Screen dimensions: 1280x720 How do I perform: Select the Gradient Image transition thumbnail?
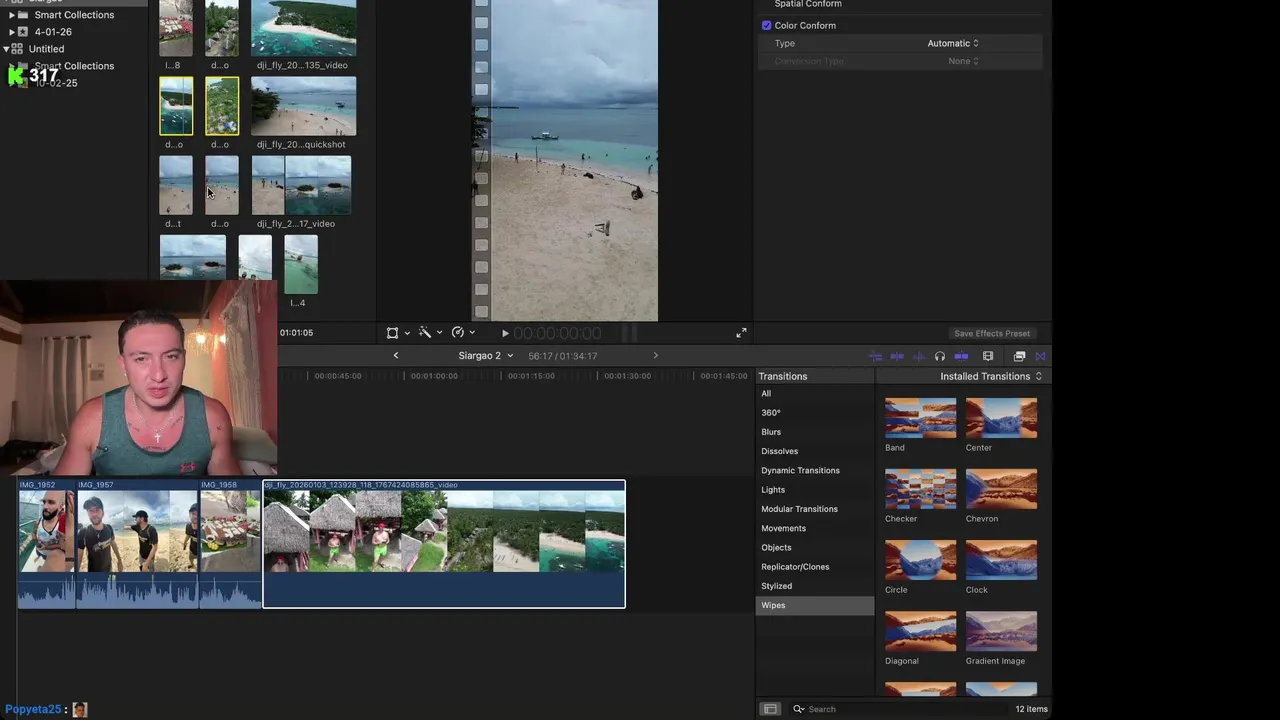coord(1001,631)
